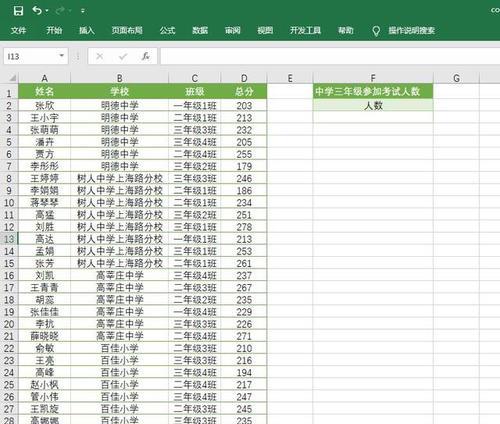Click inside the formula bar input

330,56
